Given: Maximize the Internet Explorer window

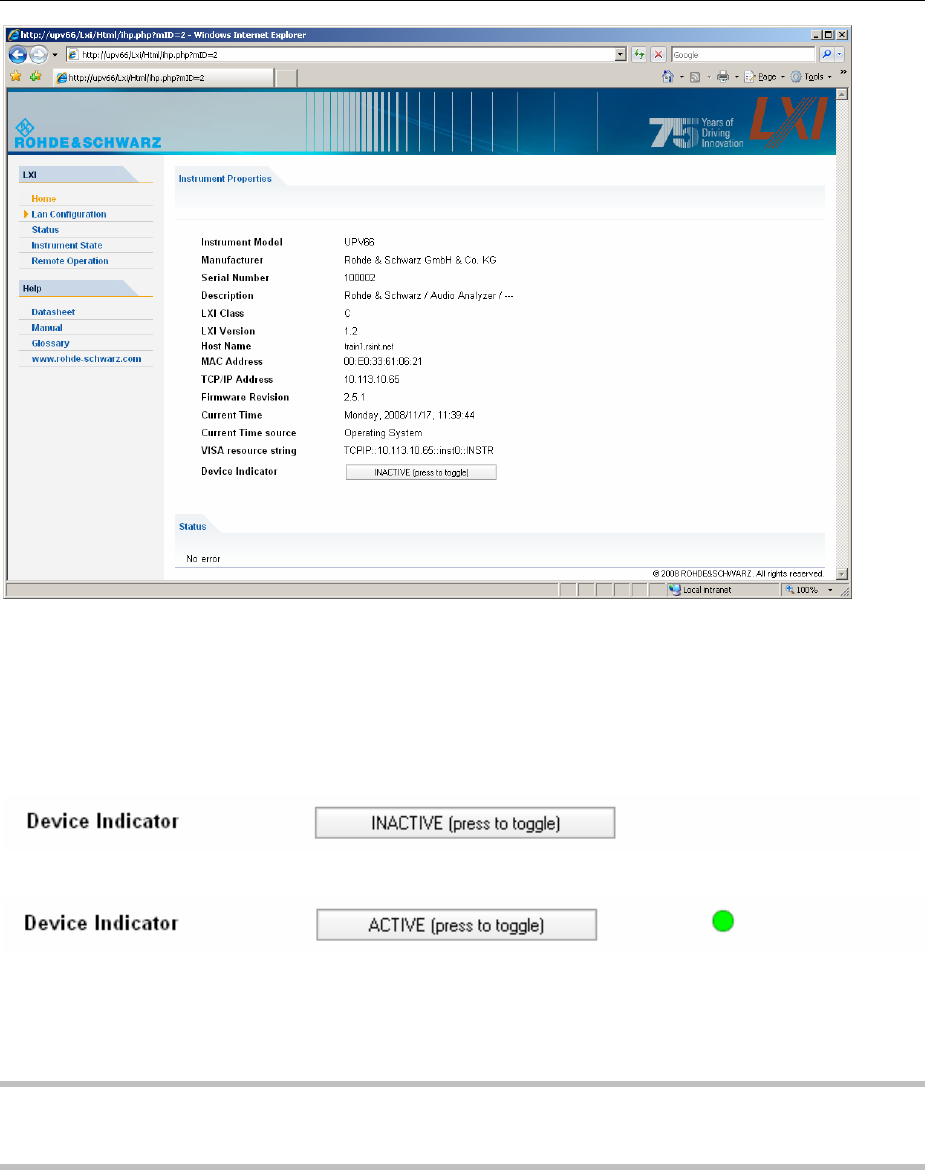Looking at the screenshot, I should point(828,34).
